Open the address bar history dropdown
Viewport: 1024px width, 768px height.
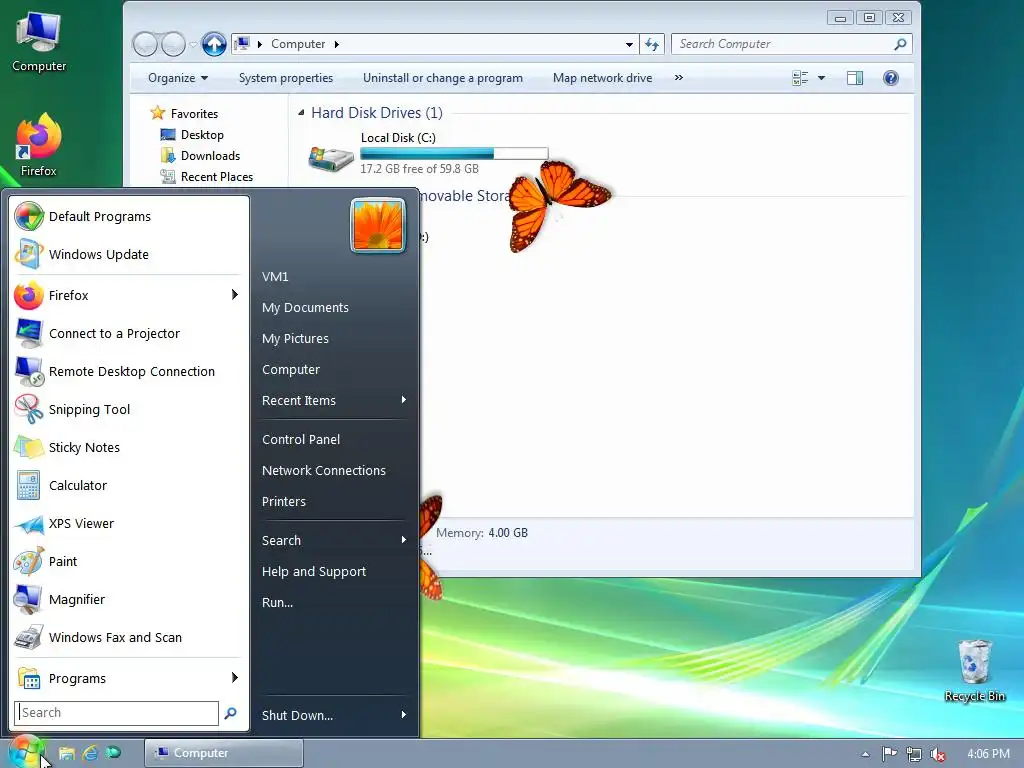pyautogui.click(x=629, y=44)
